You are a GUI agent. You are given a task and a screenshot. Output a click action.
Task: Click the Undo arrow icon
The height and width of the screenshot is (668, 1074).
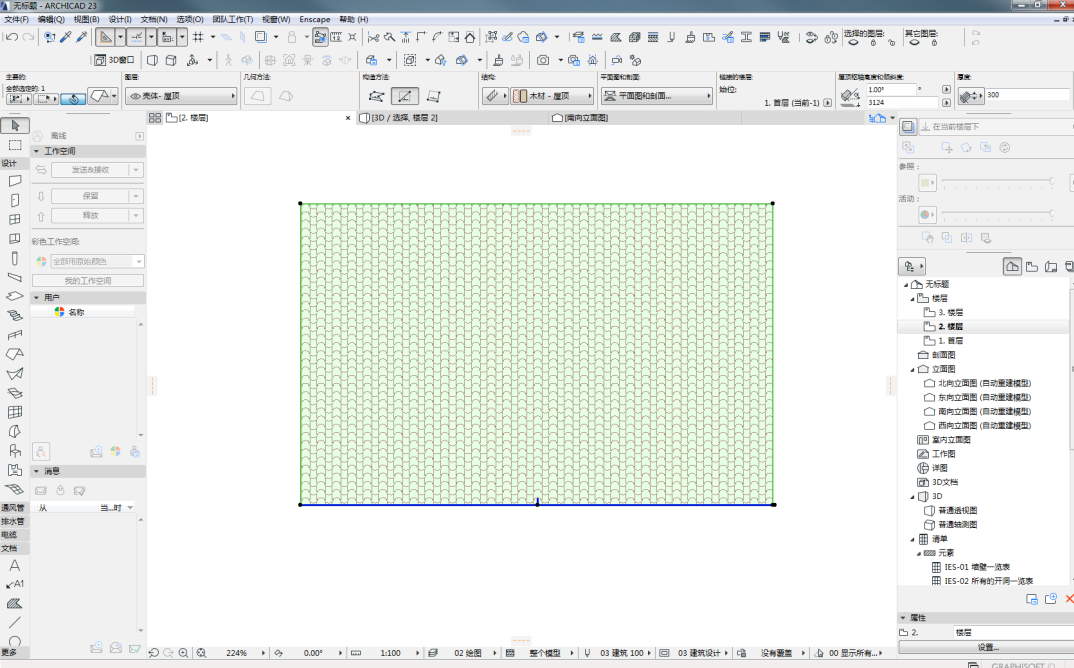tap(12, 37)
